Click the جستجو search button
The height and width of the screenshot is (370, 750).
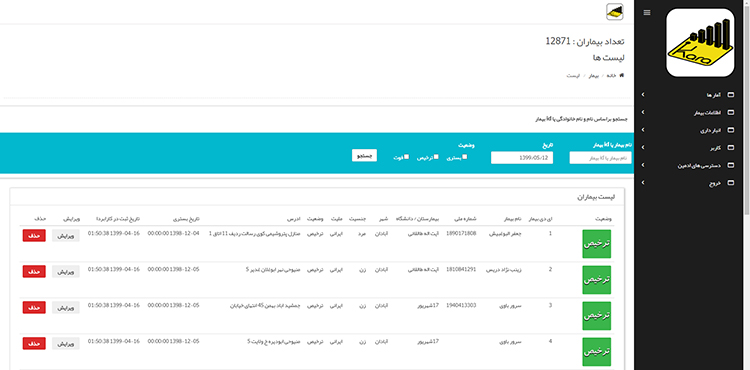tap(364, 155)
